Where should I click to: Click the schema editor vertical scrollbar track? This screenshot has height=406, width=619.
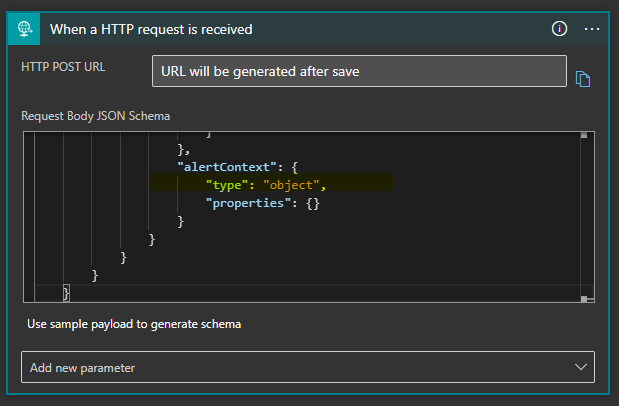tap(584, 216)
